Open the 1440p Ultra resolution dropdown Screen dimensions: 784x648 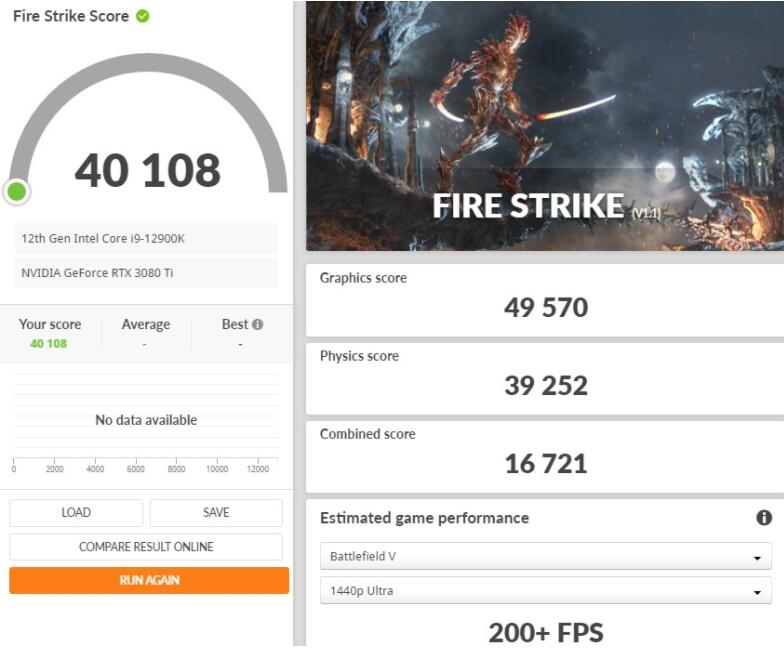pos(550,591)
